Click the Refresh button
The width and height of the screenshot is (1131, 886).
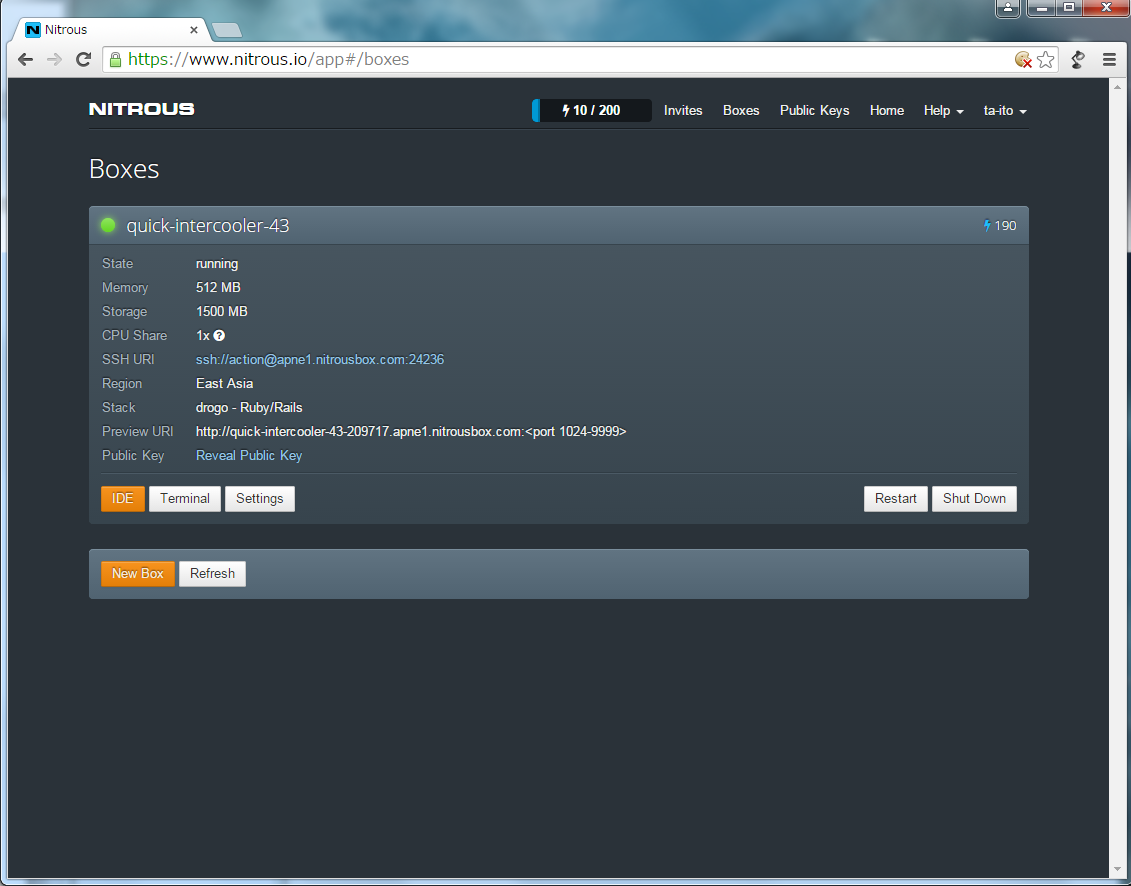[212, 574]
